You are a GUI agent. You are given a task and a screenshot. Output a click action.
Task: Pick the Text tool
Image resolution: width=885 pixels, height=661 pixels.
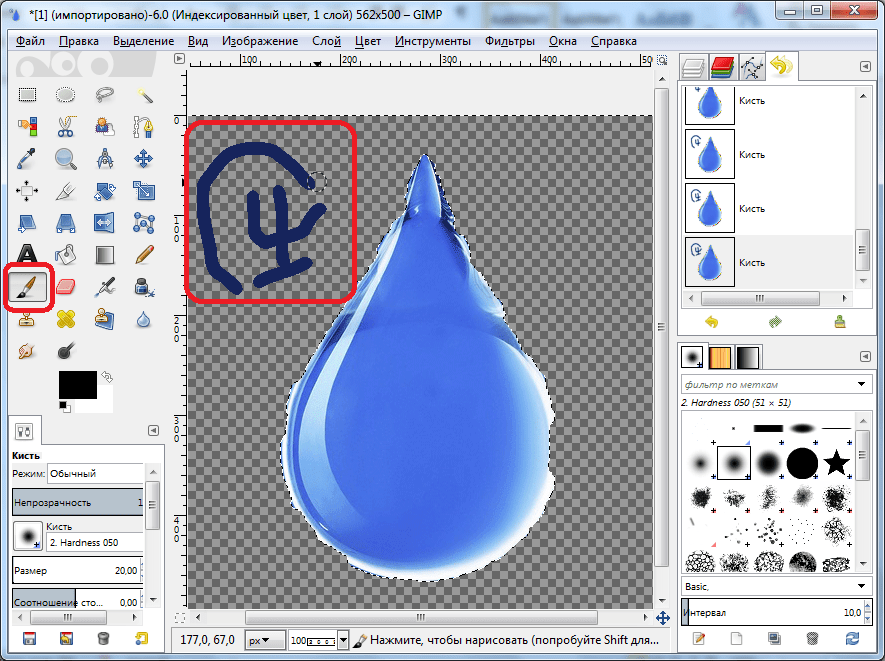(27, 254)
